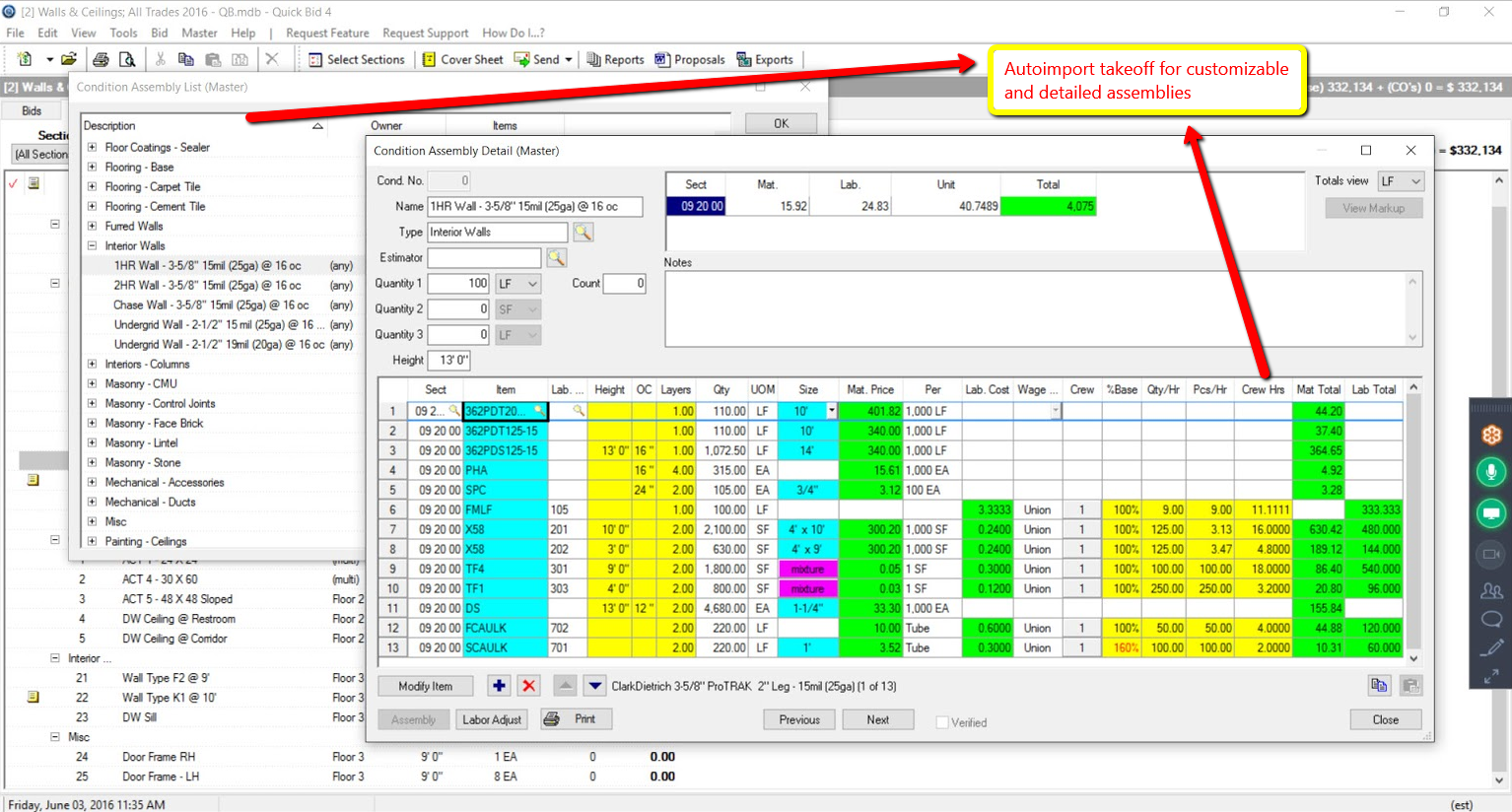Screen dimensions: 1512x812
Task: Delete the selected item using the red X
Action: (529, 685)
